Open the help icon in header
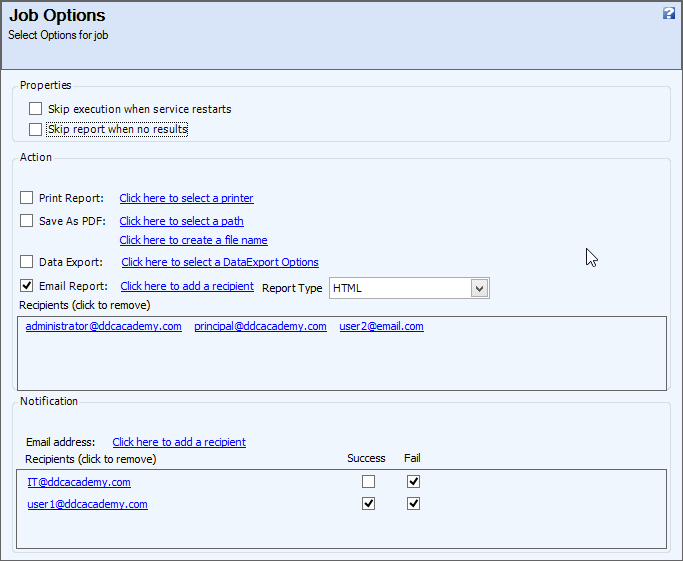683x561 pixels. click(x=669, y=14)
